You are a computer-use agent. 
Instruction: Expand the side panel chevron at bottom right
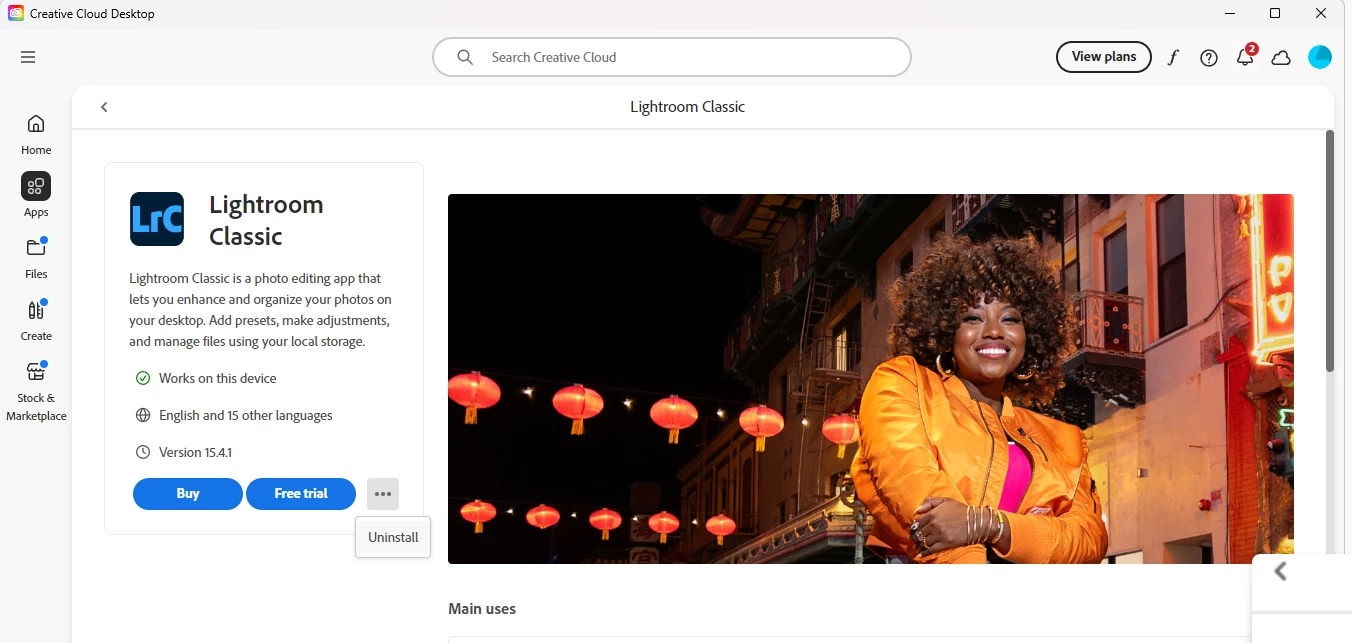1281,571
